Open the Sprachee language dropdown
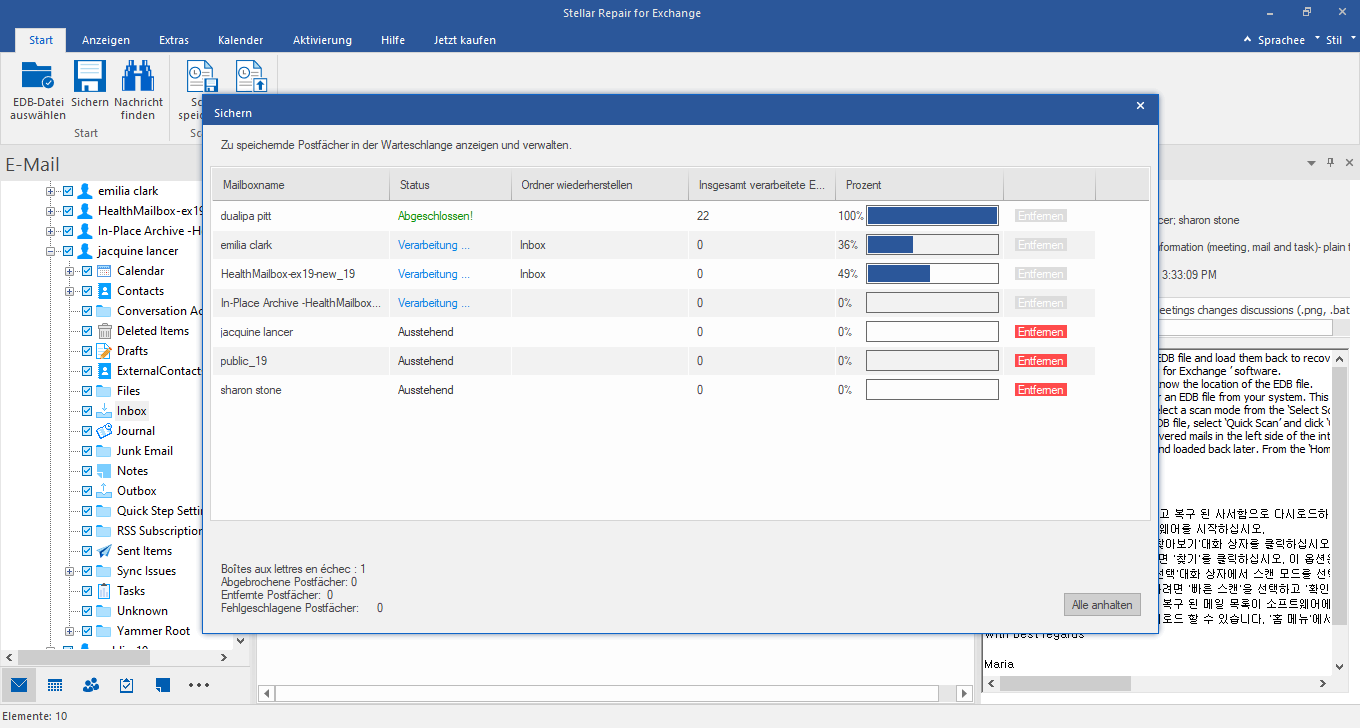The image size is (1360, 728). click(1281, 40)
